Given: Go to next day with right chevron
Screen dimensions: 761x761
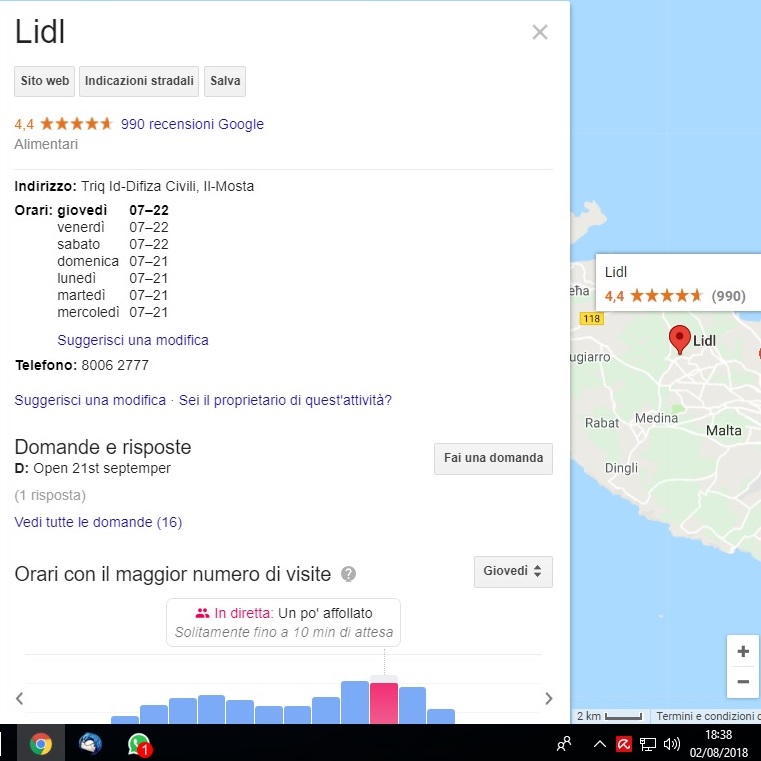Looking at the screenshot, I should pos(548,698).
